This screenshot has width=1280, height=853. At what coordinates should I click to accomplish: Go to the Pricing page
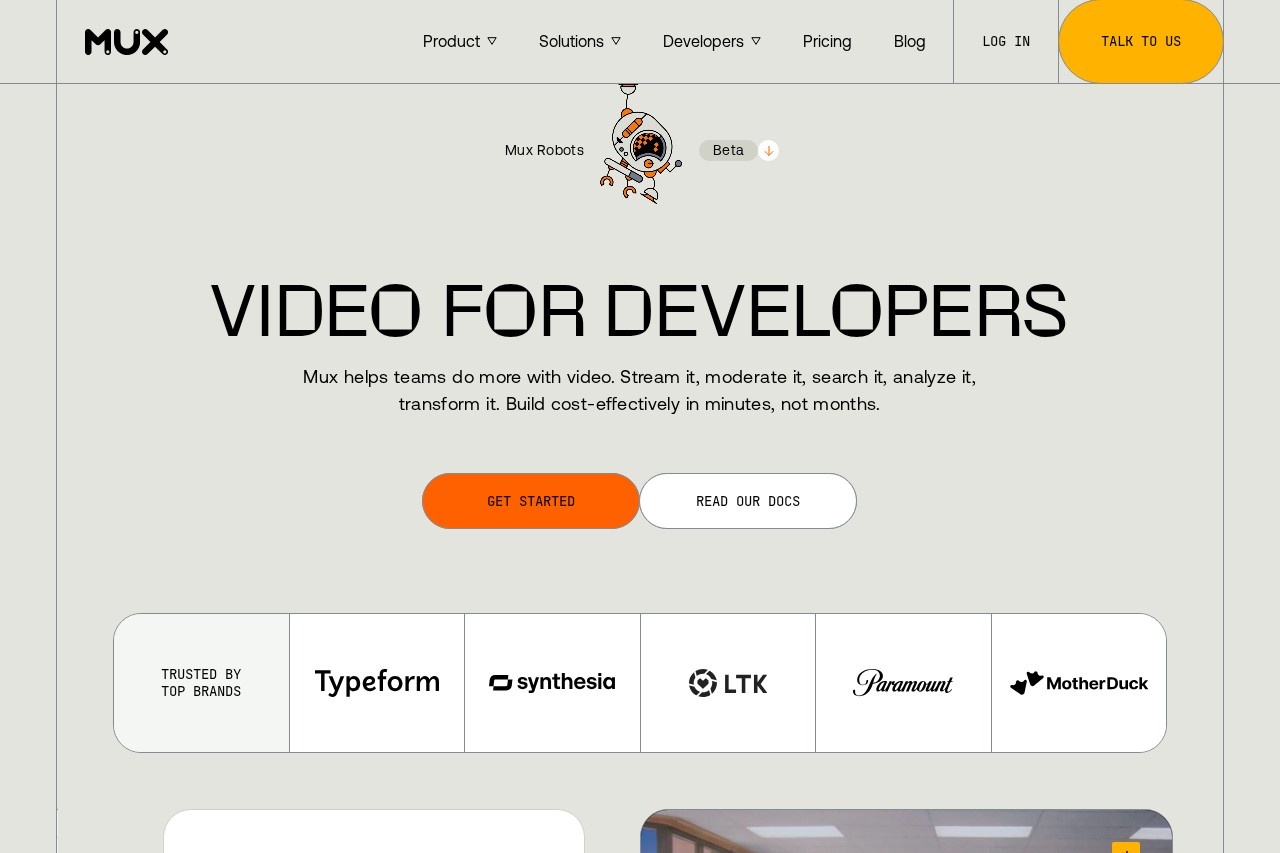[827, 42]
